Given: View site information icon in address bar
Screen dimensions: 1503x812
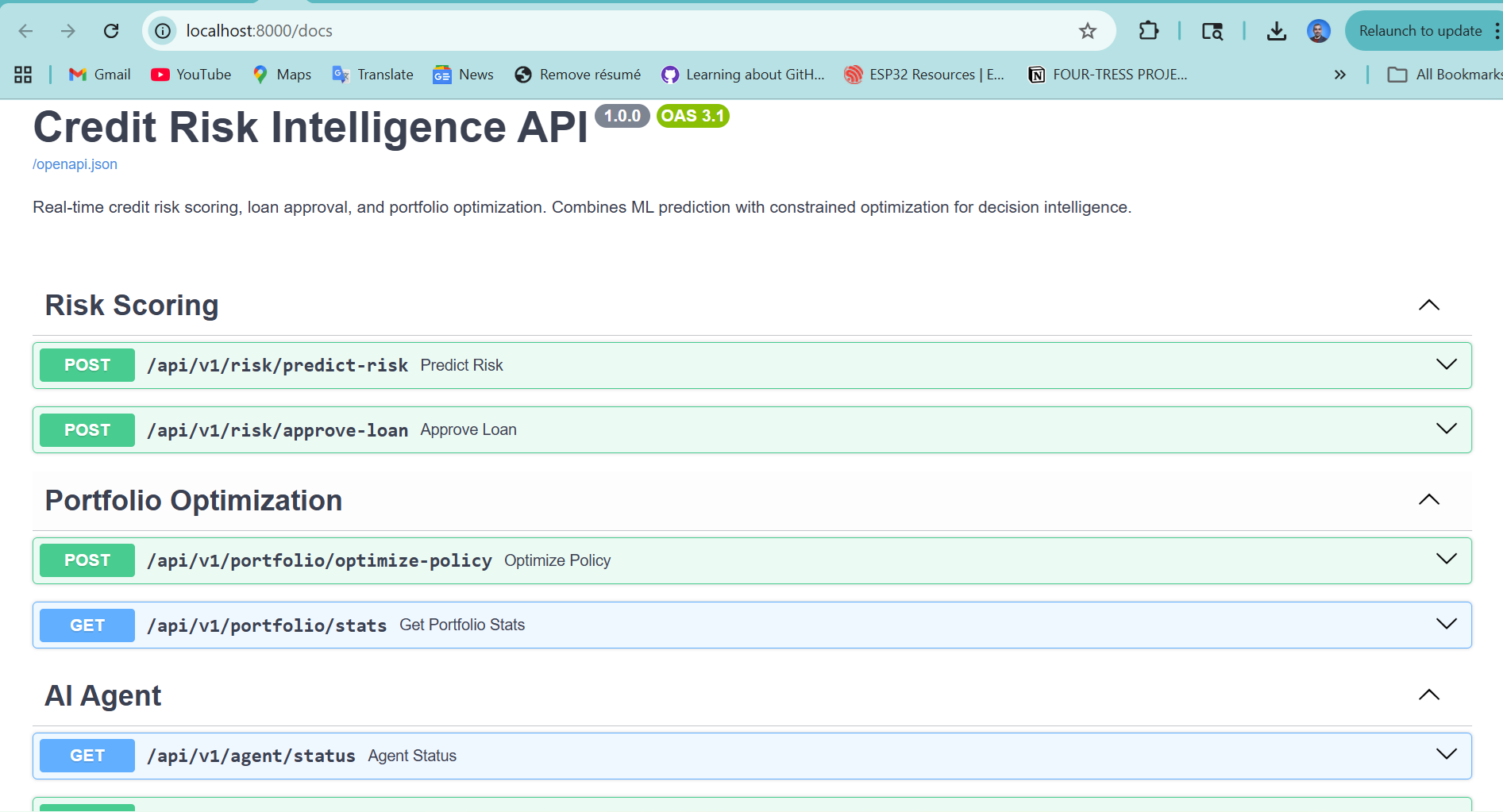Looking at the screenshot, I should (x=163, y=31).
